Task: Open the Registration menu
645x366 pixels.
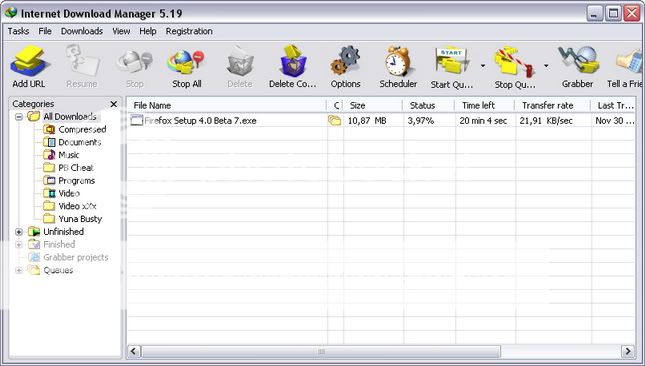Action: click(189, 31)
